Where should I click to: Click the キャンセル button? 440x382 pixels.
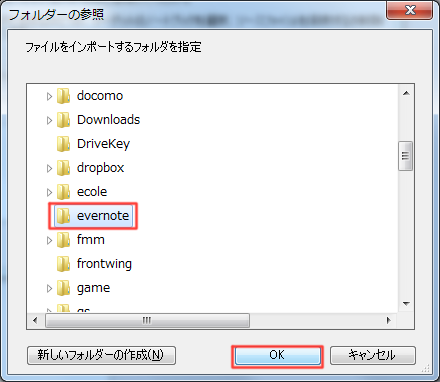[x=373, y=356]
